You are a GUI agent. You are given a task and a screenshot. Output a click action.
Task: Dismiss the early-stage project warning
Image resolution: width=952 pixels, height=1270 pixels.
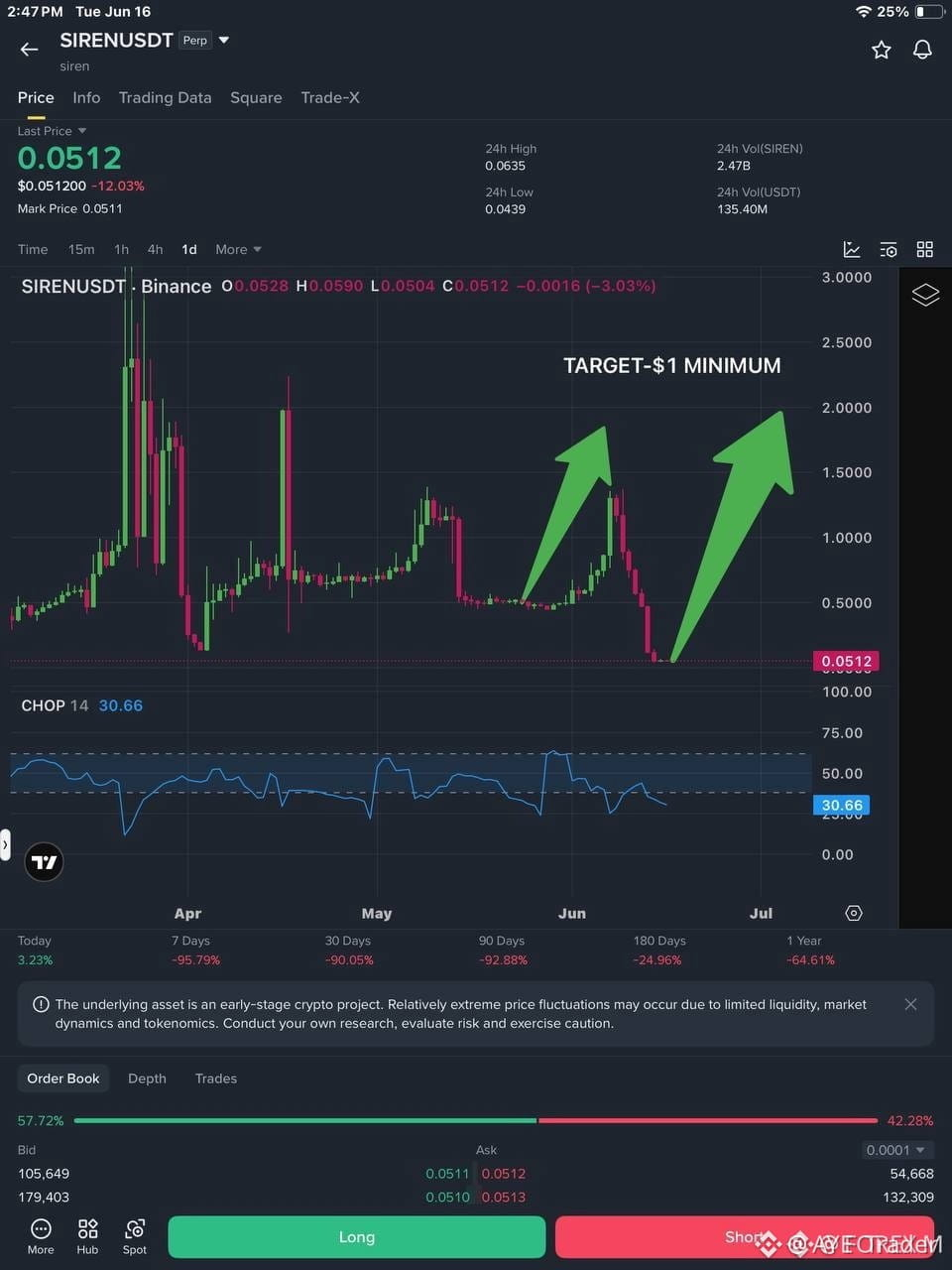[x=910, y=1004]
